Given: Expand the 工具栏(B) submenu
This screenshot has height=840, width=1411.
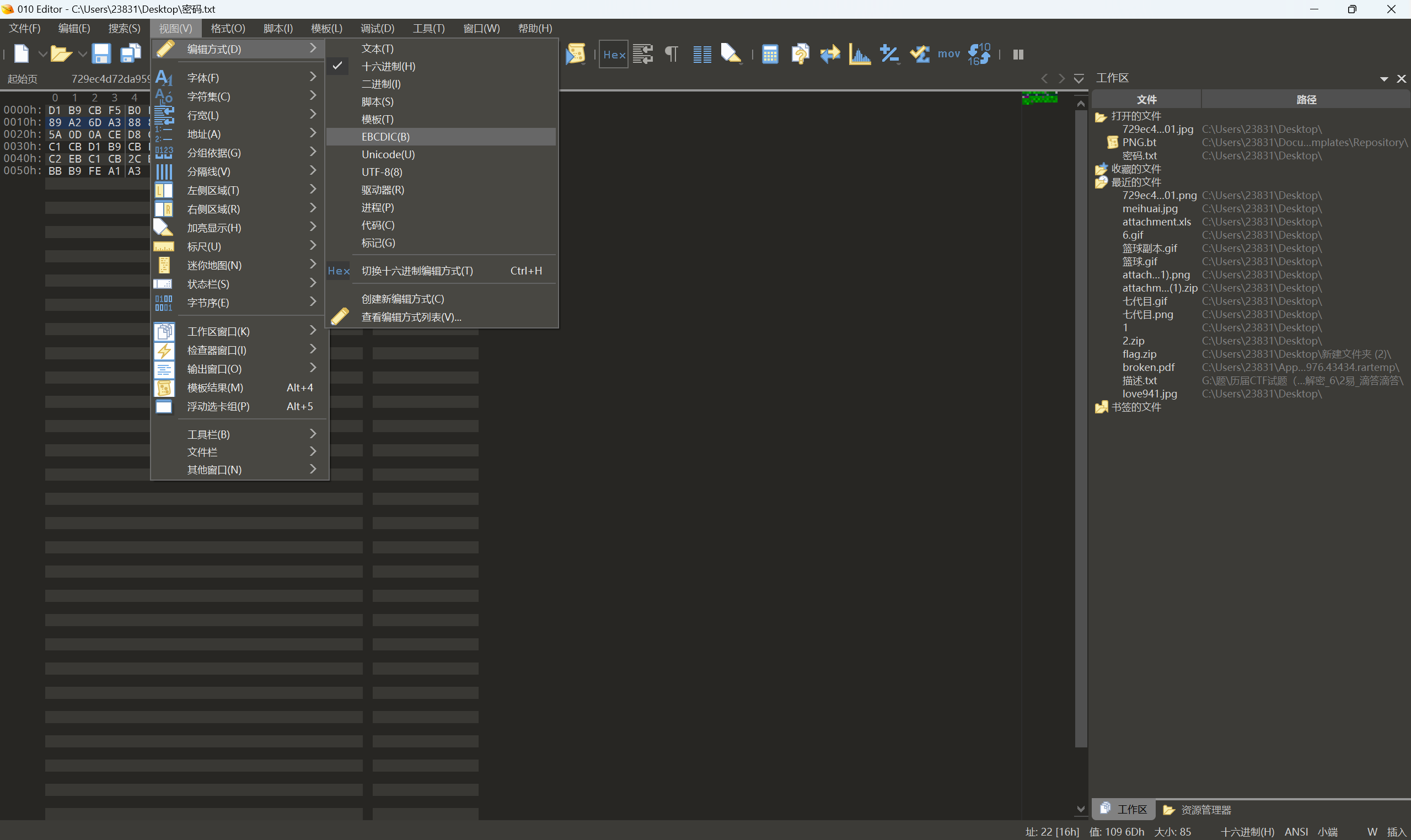Looking at the screenshot, I should click(x=239, y=434).
